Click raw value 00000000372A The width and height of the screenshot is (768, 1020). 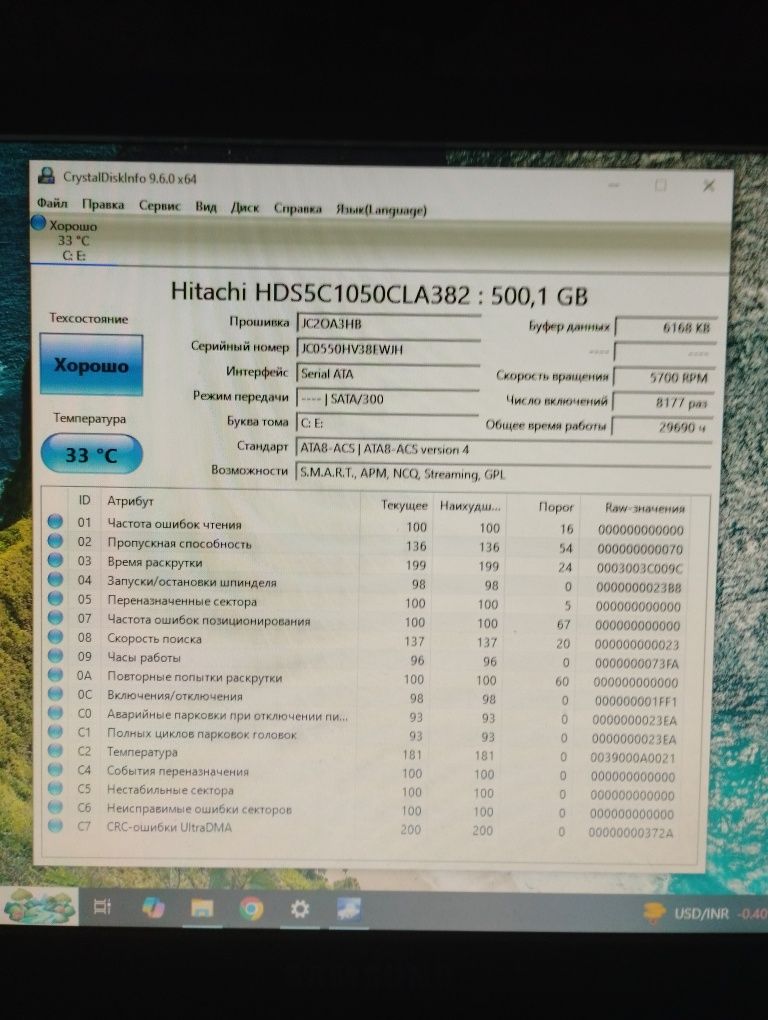click(631, 833)
